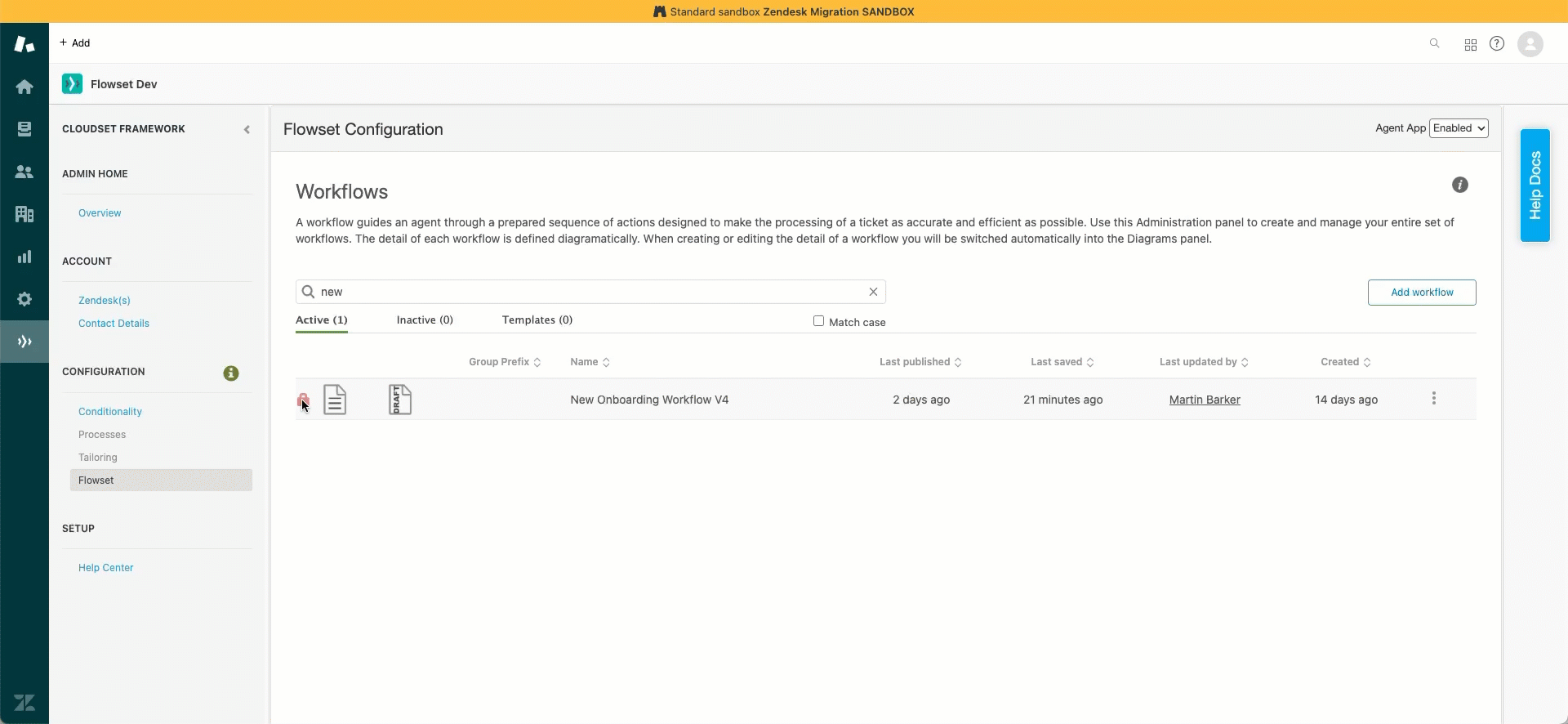Screen dimensions: 1568x724
Task: Open the draft document icon for New Onboarding Workflow
Action: pyautogui.click(x=399, y=400)
